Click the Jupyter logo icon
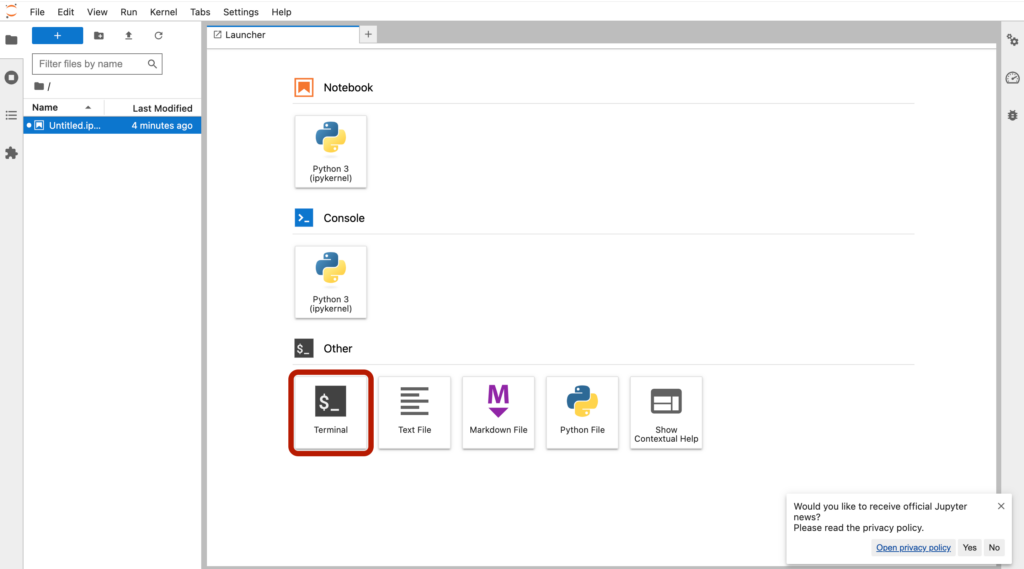This screenshot has height=569, width=1024. 11,10
